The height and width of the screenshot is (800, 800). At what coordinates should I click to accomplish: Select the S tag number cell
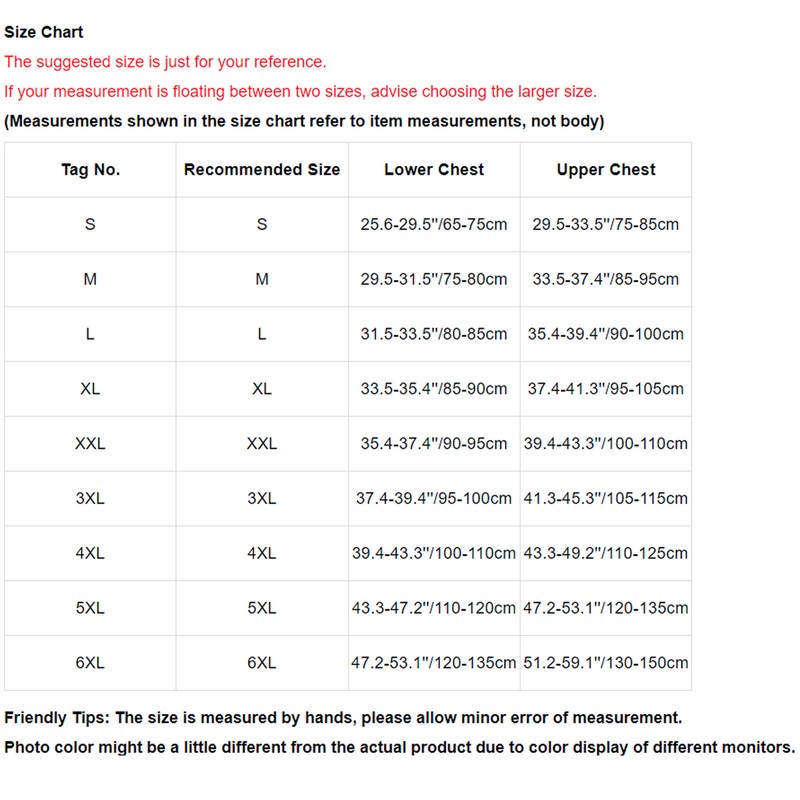(90, 224)
